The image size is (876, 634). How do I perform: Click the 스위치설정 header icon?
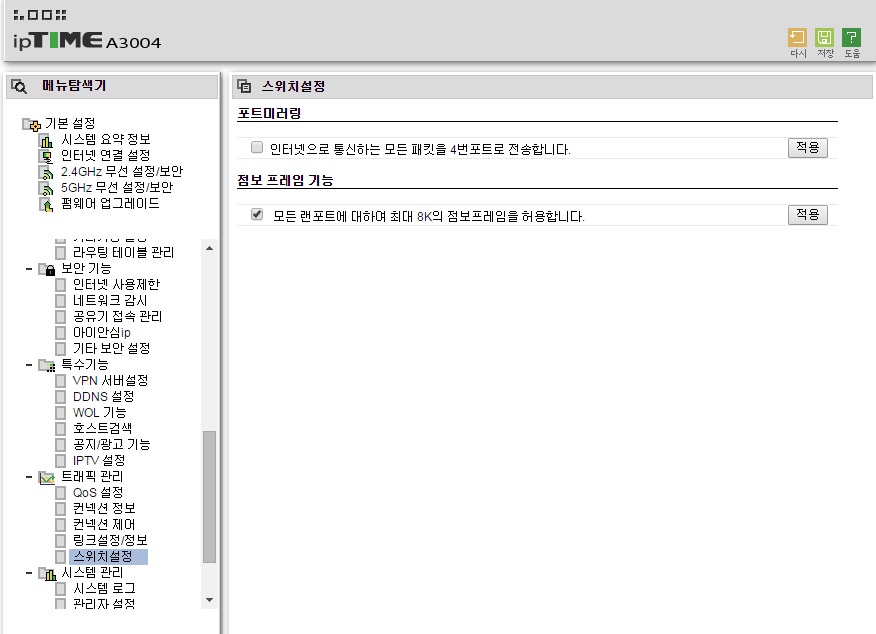[244, 86]
